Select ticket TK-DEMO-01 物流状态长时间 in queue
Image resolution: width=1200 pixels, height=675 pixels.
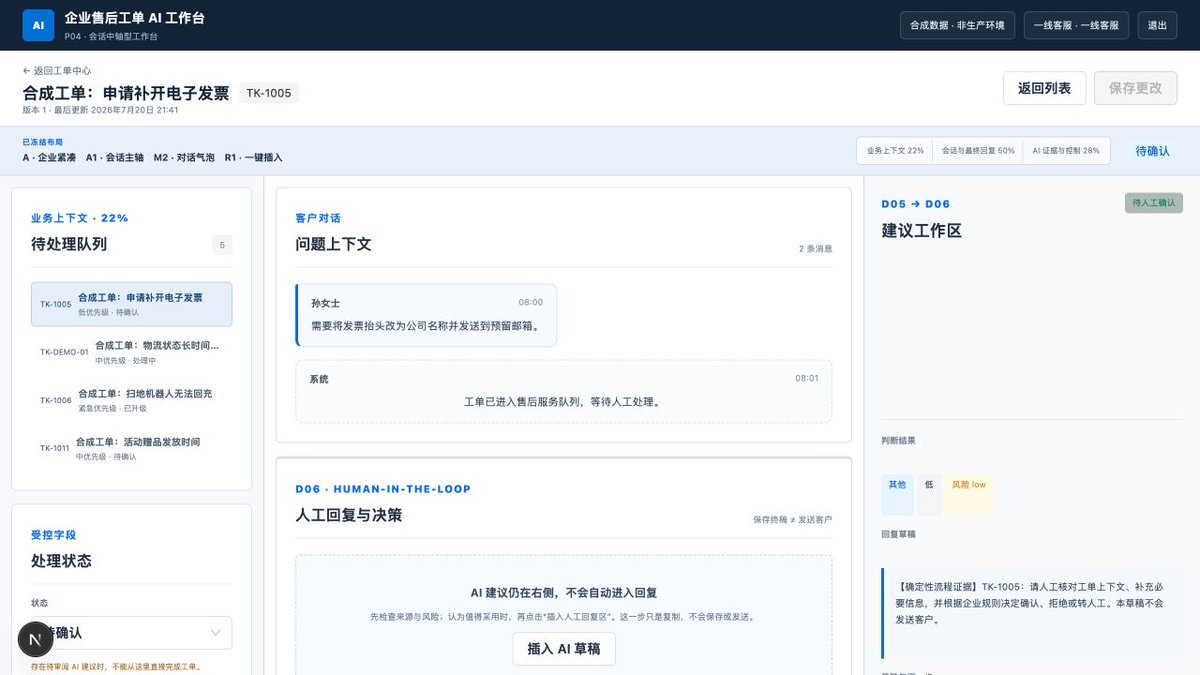pos(131,352)
